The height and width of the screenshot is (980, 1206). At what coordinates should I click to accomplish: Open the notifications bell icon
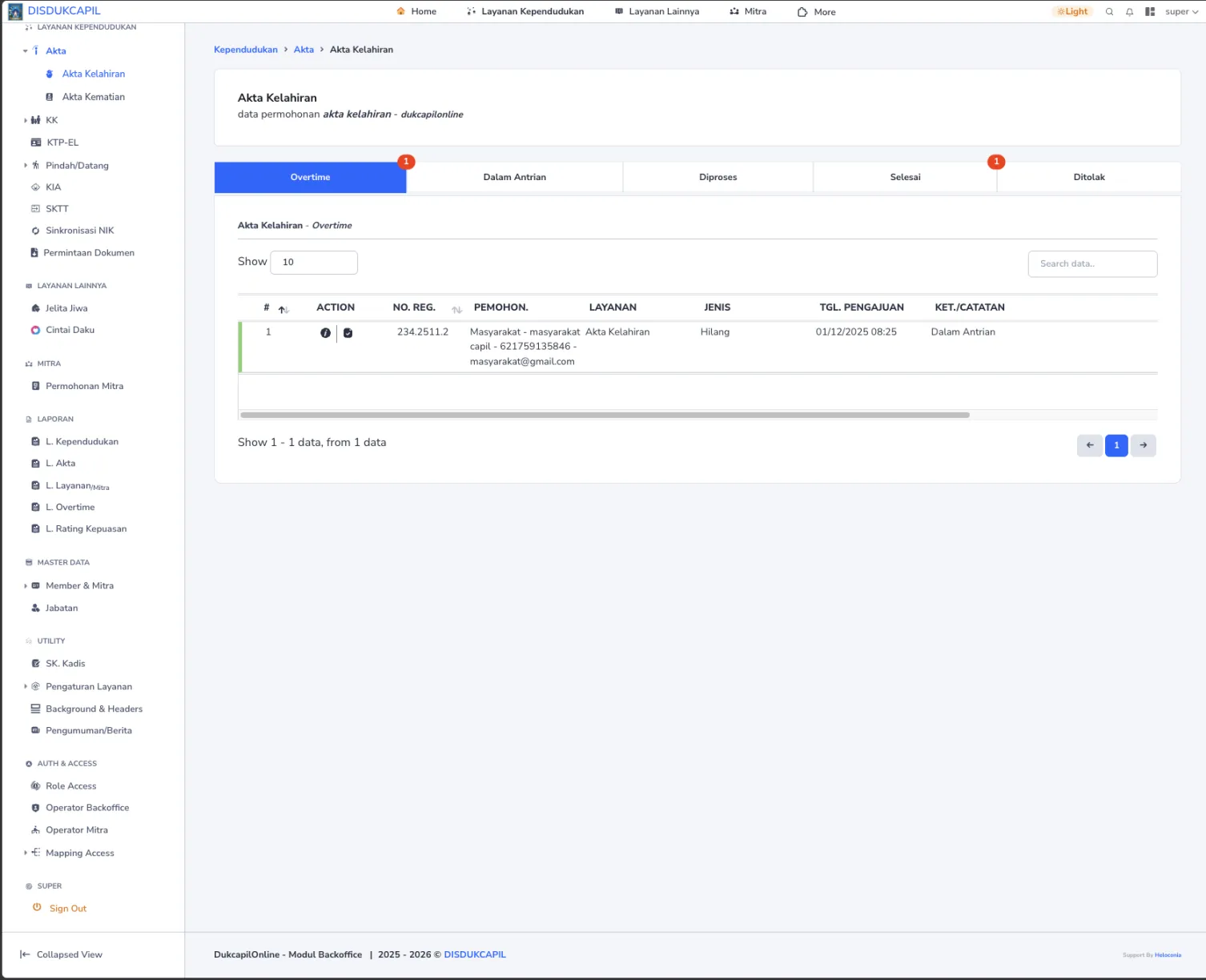point(1129,12)
